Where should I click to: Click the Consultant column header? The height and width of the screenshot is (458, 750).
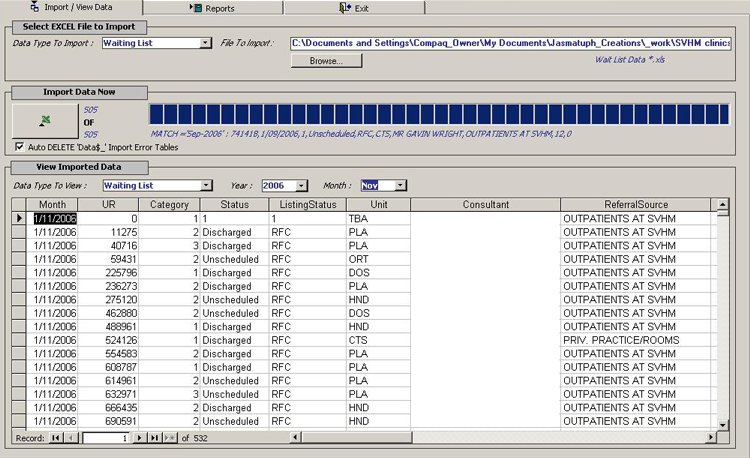[485, 205]
